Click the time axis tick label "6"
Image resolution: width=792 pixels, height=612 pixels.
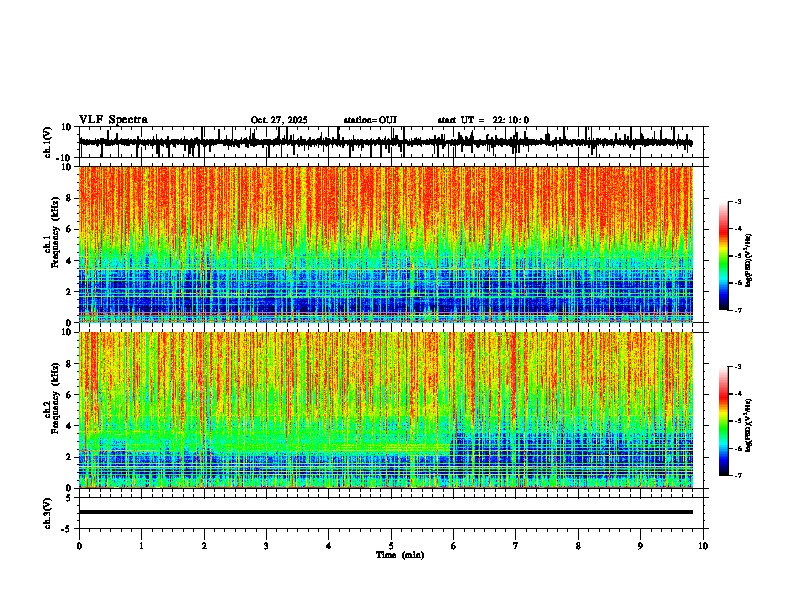(x=453, y=546)
